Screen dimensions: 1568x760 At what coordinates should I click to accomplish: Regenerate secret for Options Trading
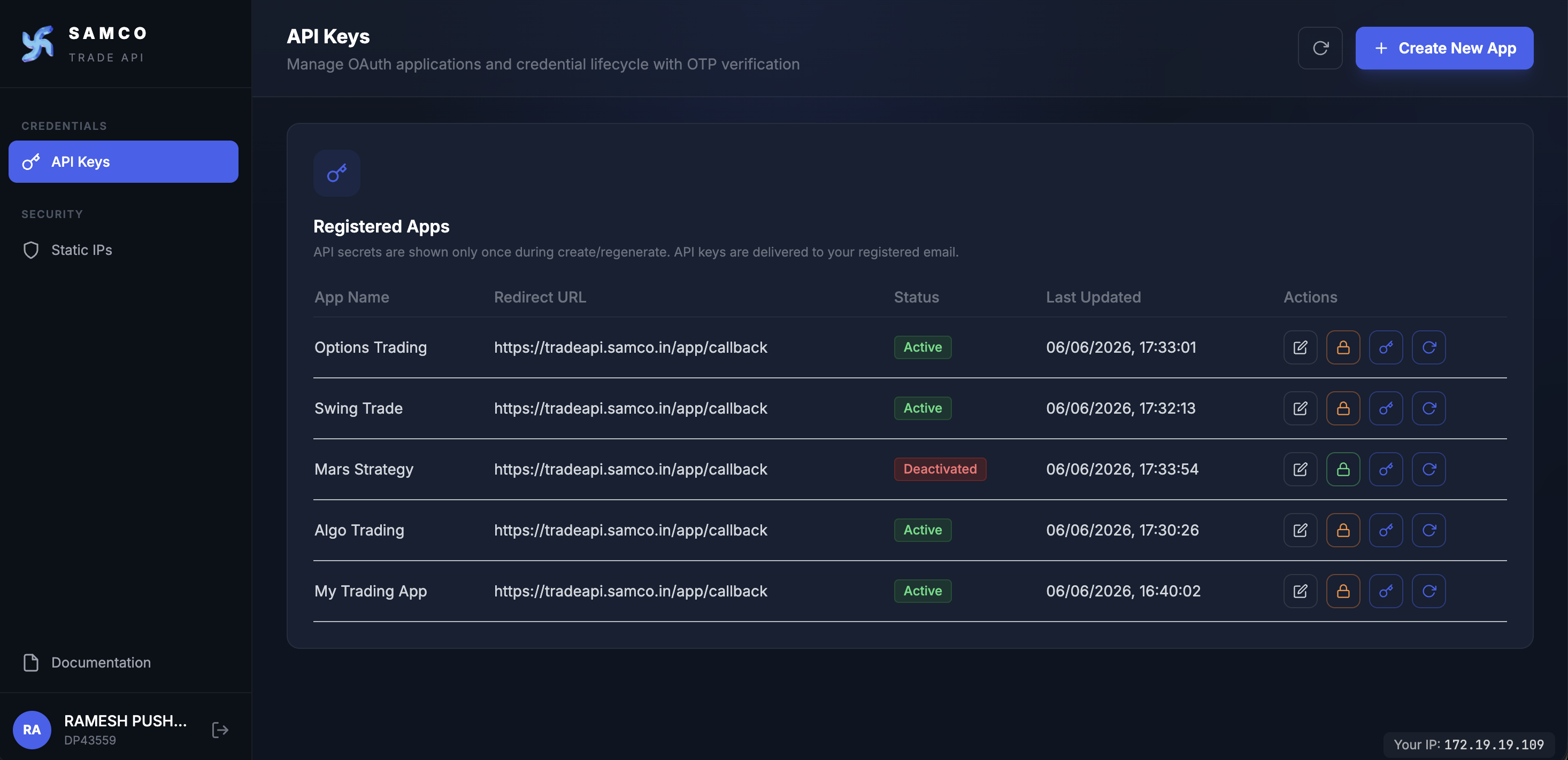point(1428,347)
